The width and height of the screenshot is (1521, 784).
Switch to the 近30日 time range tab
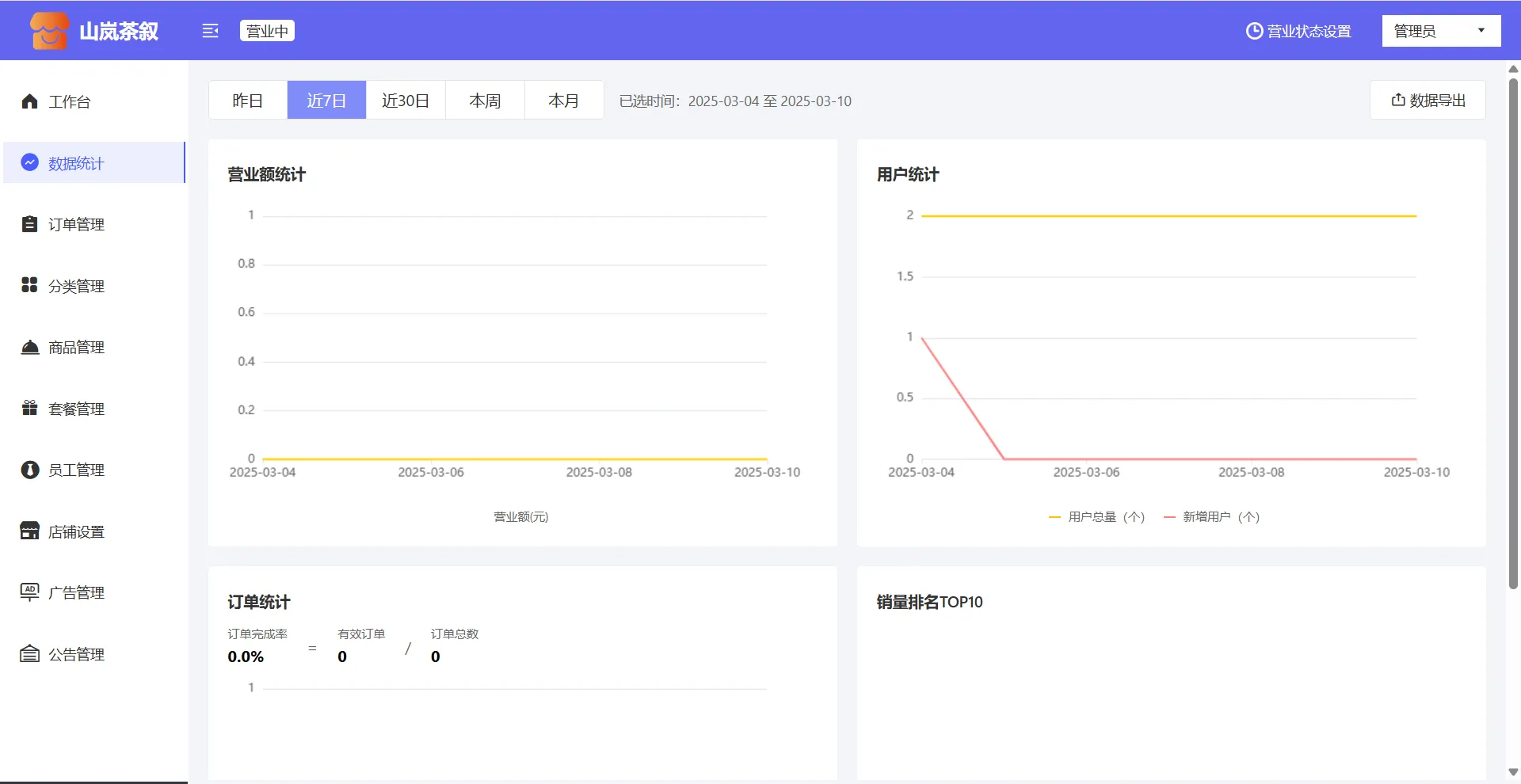point(406,101)
